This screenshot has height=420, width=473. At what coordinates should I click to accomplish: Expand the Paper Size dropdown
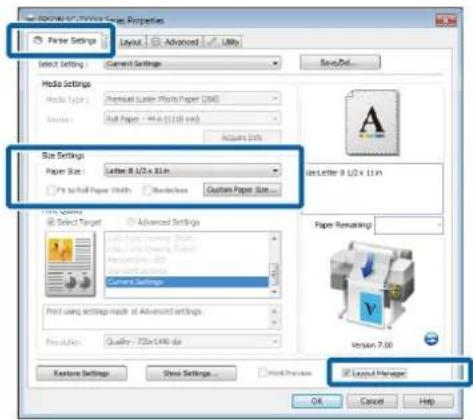192,171
